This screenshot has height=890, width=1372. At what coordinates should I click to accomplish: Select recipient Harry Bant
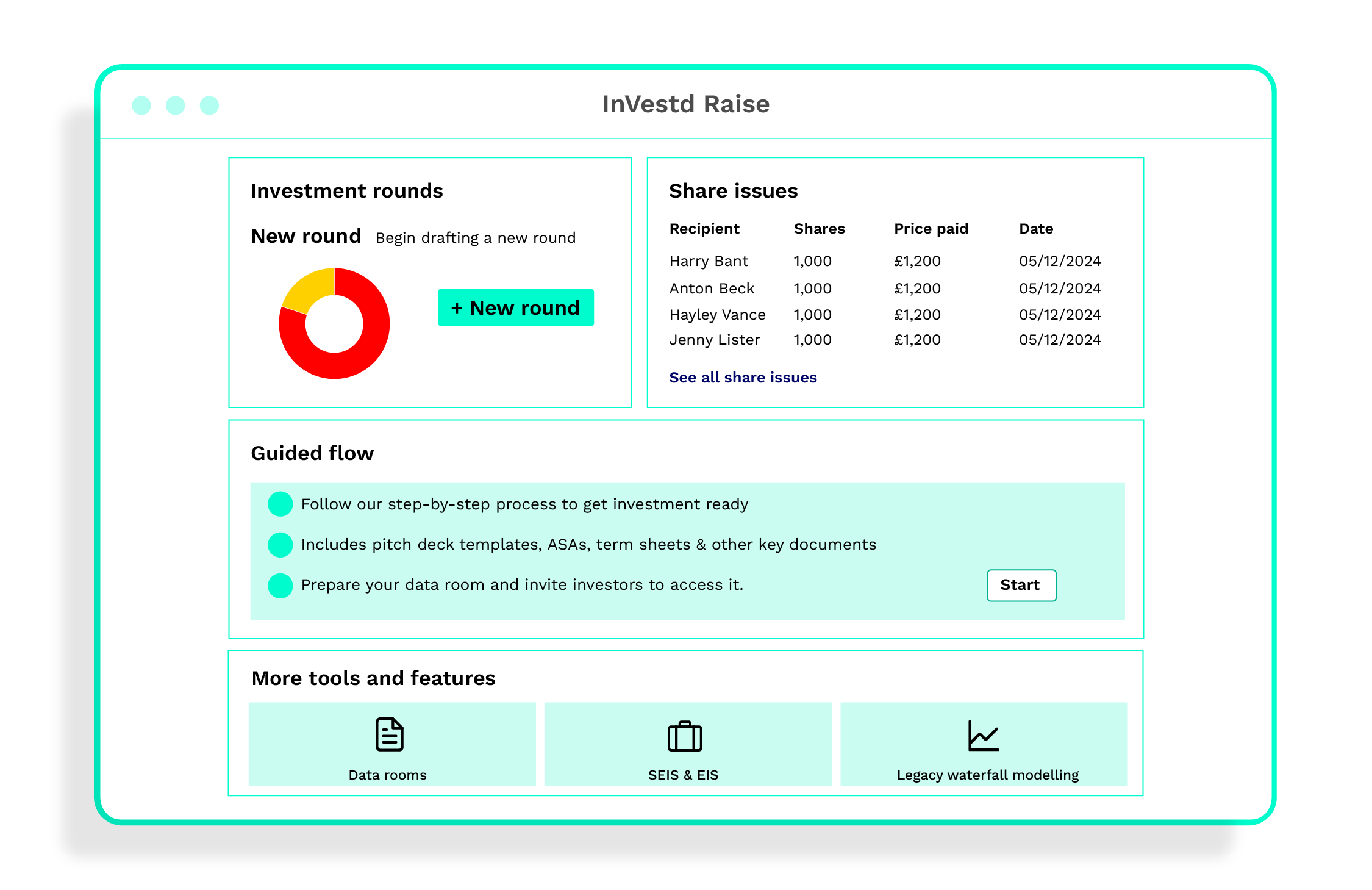coord(709,261)
